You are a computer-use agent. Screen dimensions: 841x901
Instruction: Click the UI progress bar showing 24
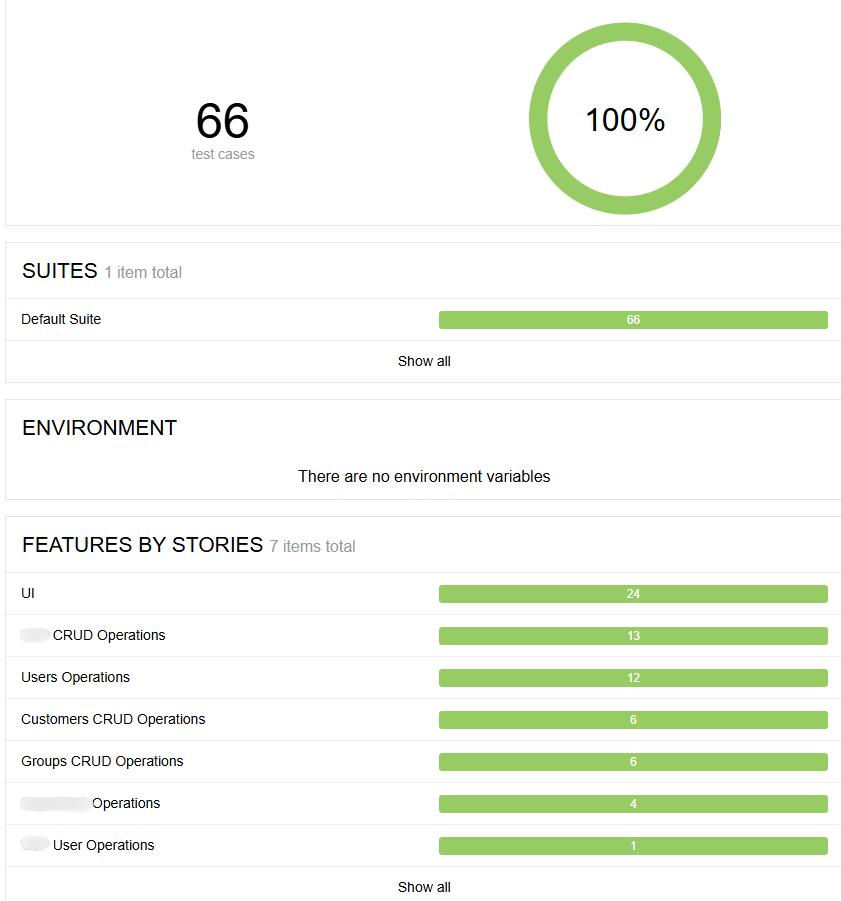633,594
